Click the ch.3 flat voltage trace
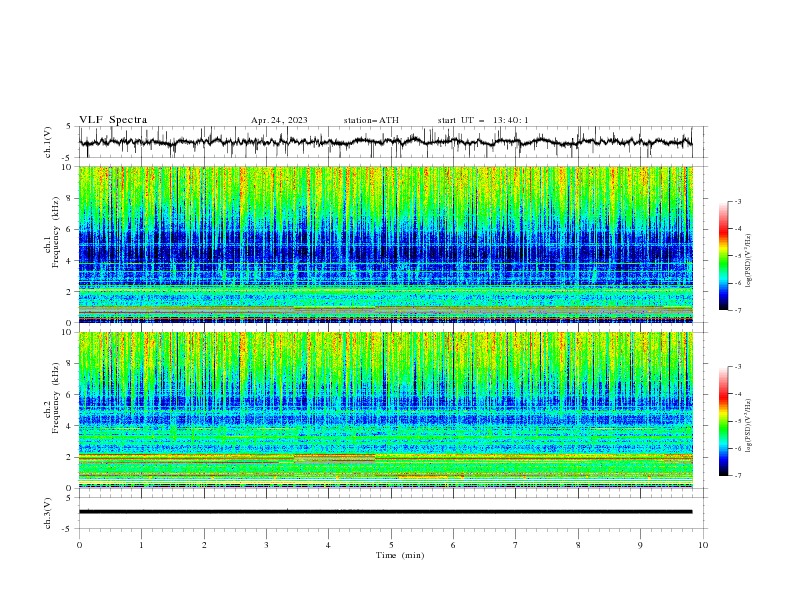The height and width of the screenshot is (612, 792). (385, 512)
